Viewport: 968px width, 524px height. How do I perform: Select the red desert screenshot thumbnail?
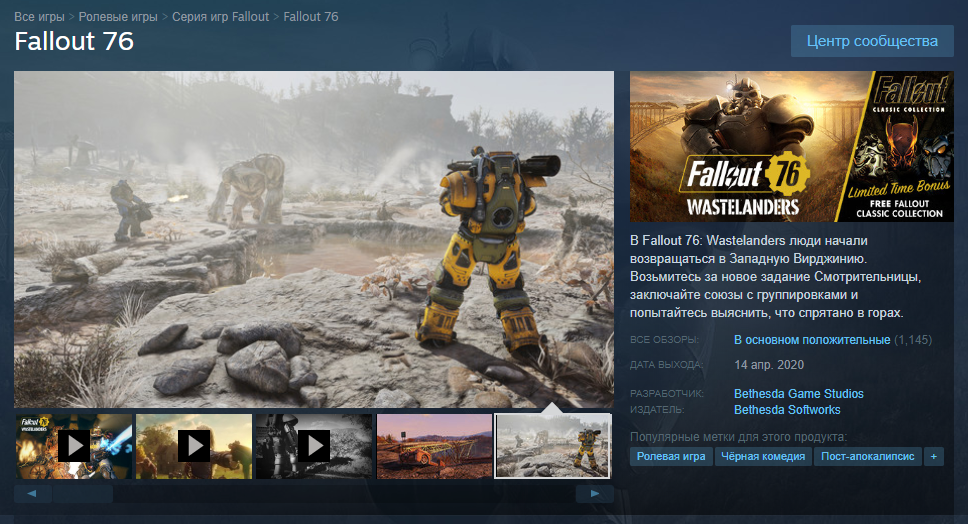point(434,445)
